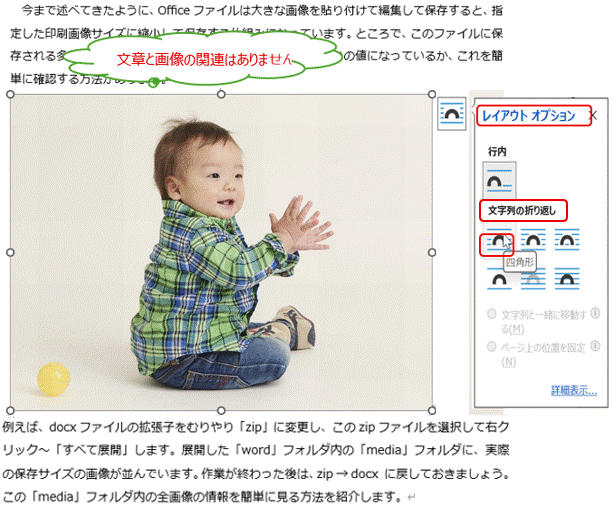Click the top-left resize handle of the image
The height and width of the screenshot is (511, 616).
(x=10, y=95)
